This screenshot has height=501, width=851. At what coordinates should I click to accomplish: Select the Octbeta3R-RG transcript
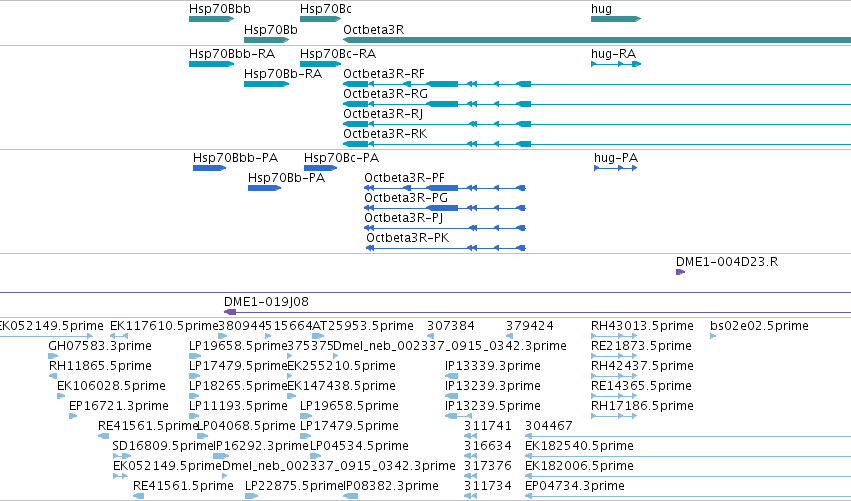[x=597, y=104]
